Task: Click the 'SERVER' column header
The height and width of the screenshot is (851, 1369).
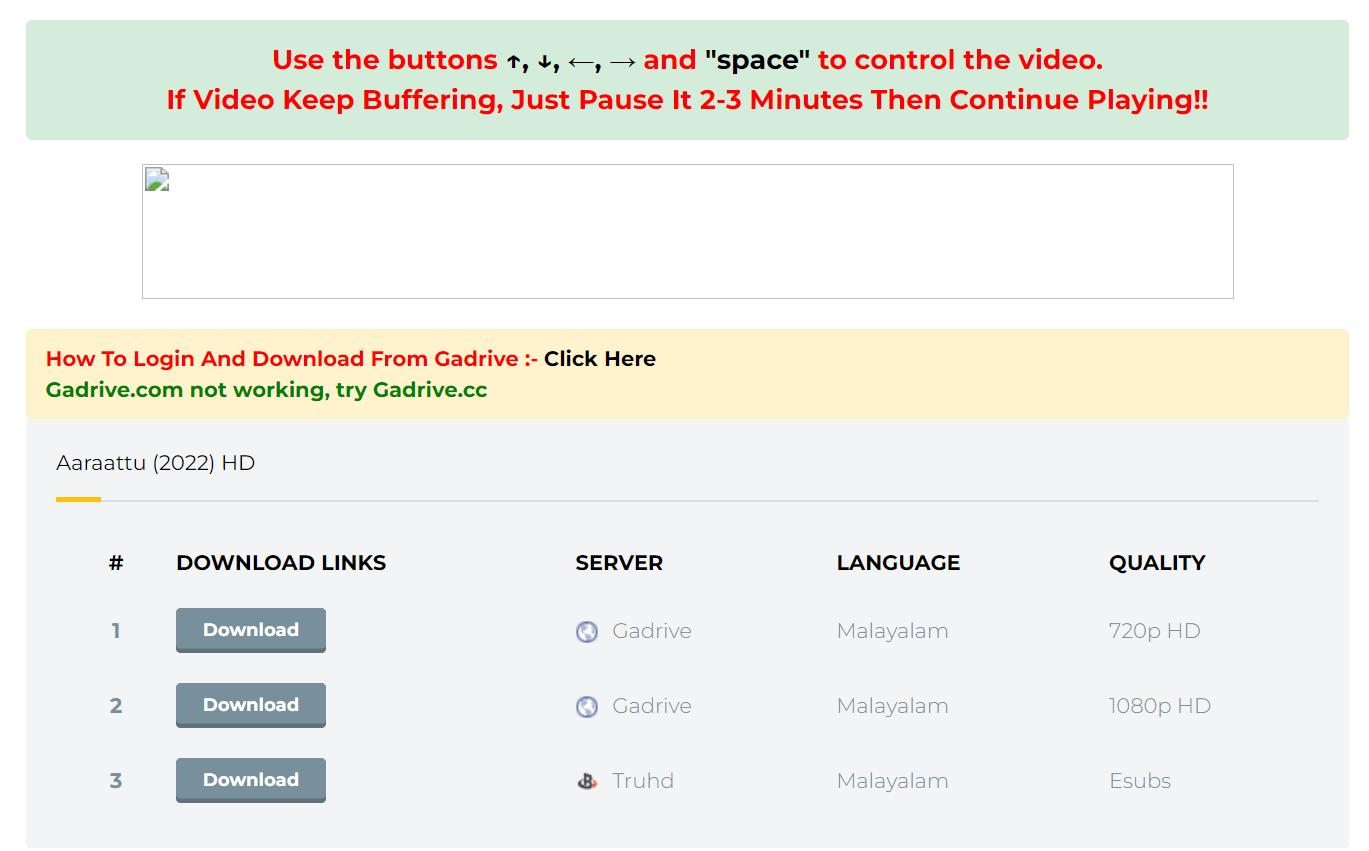Action: click(619, 563)
